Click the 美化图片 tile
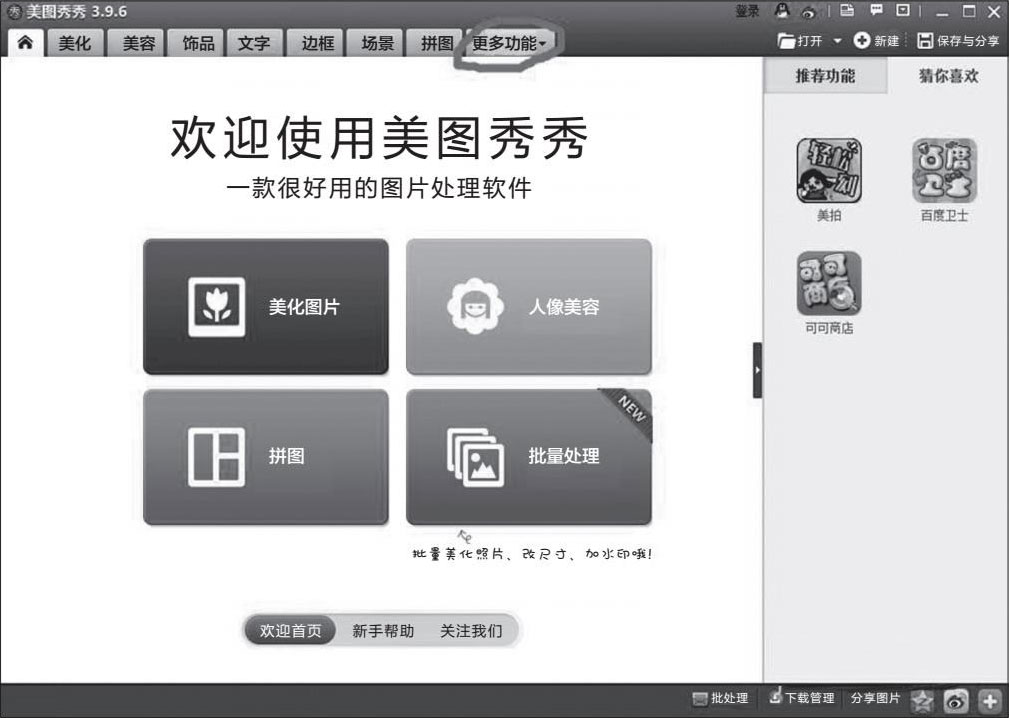1009x718 pixels. (266, 306)
